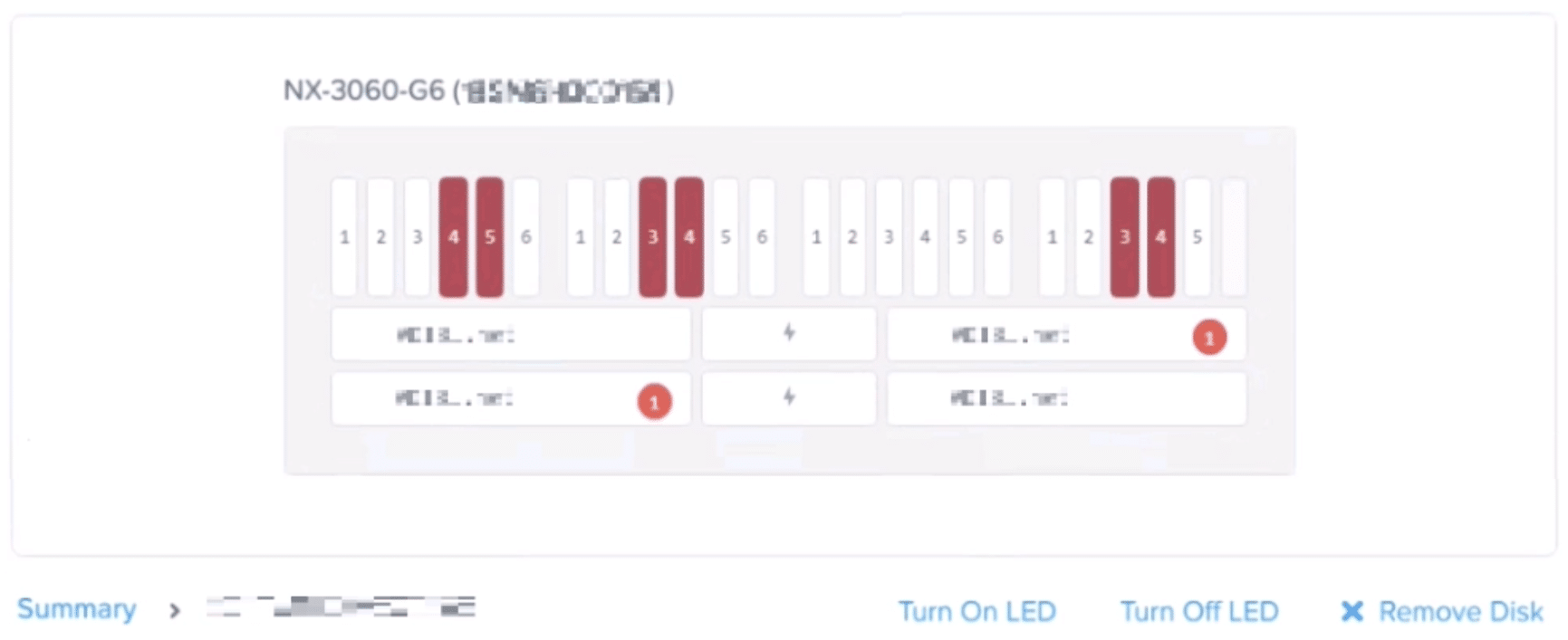
Task: Go to the Summary breadcrumb
Action: 77,609
